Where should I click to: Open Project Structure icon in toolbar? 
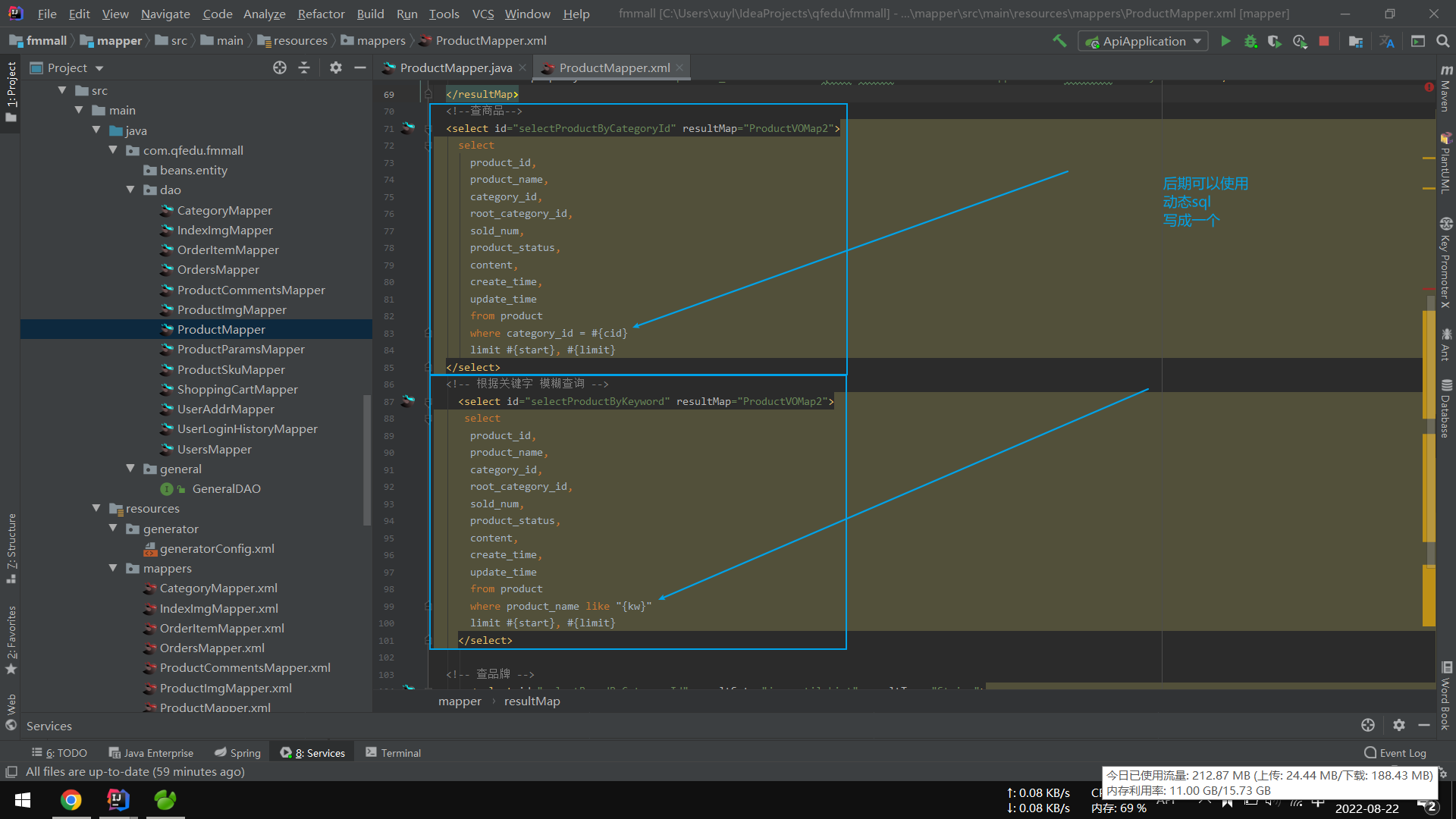click(x=1356, y=41)
